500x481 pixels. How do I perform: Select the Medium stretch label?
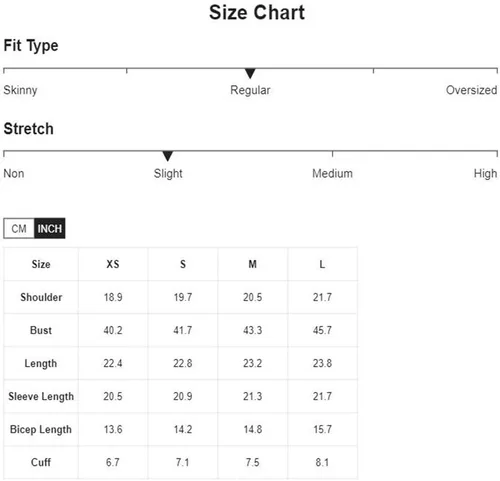pos(332,173)
